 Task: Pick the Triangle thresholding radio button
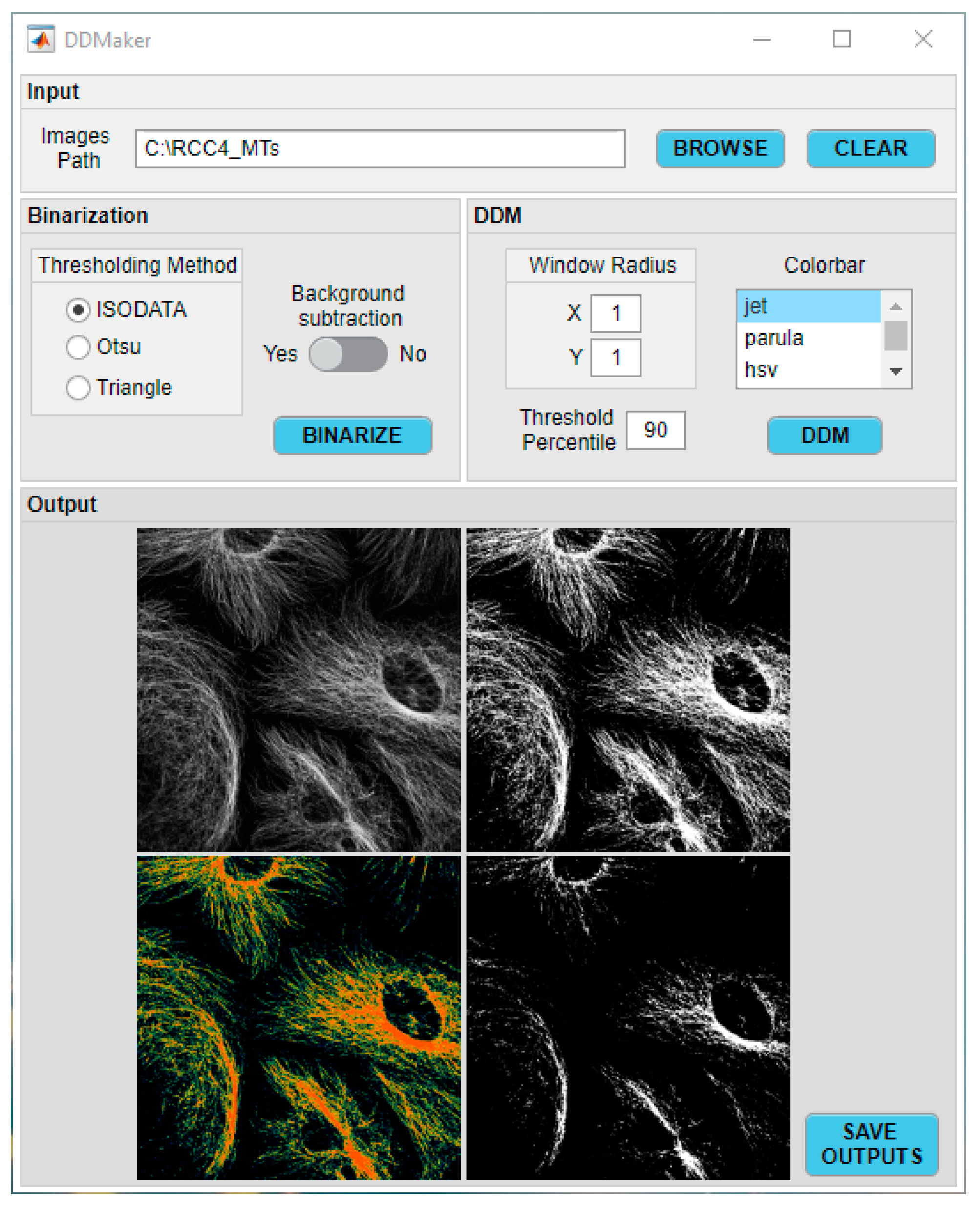point(78,387)
